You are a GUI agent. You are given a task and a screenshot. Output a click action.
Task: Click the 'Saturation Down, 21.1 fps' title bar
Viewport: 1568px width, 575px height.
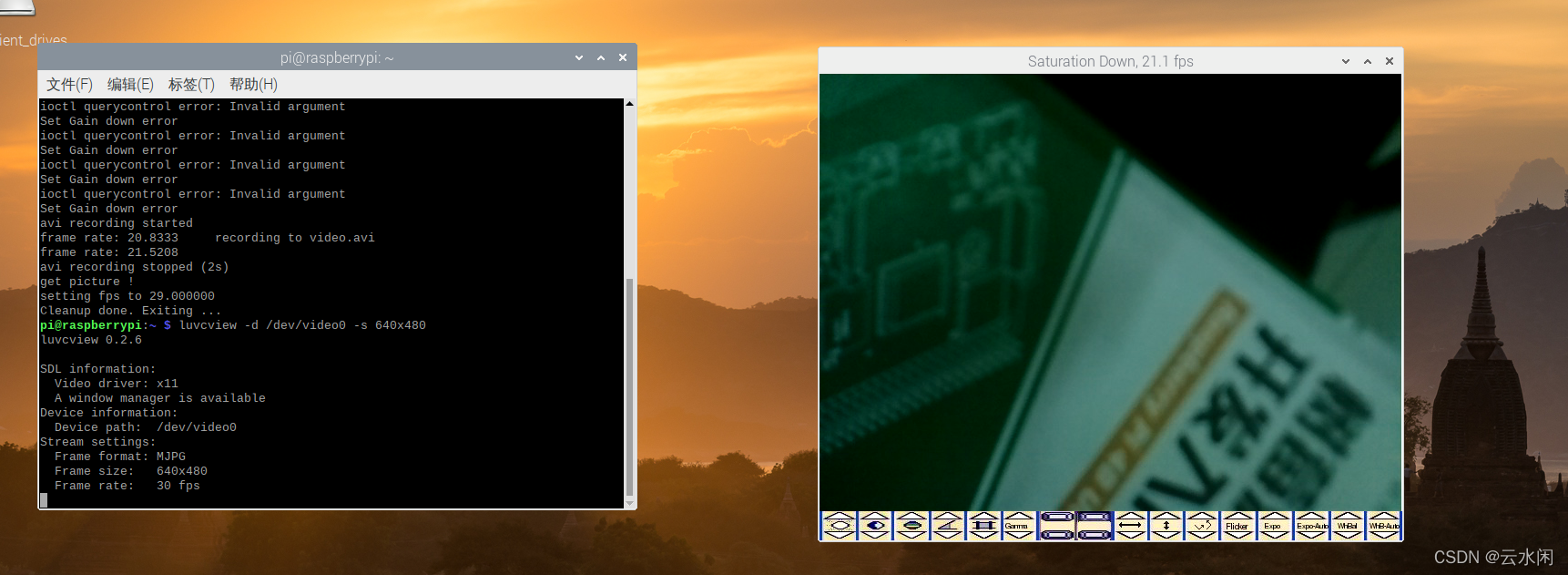click(1110, 61)
